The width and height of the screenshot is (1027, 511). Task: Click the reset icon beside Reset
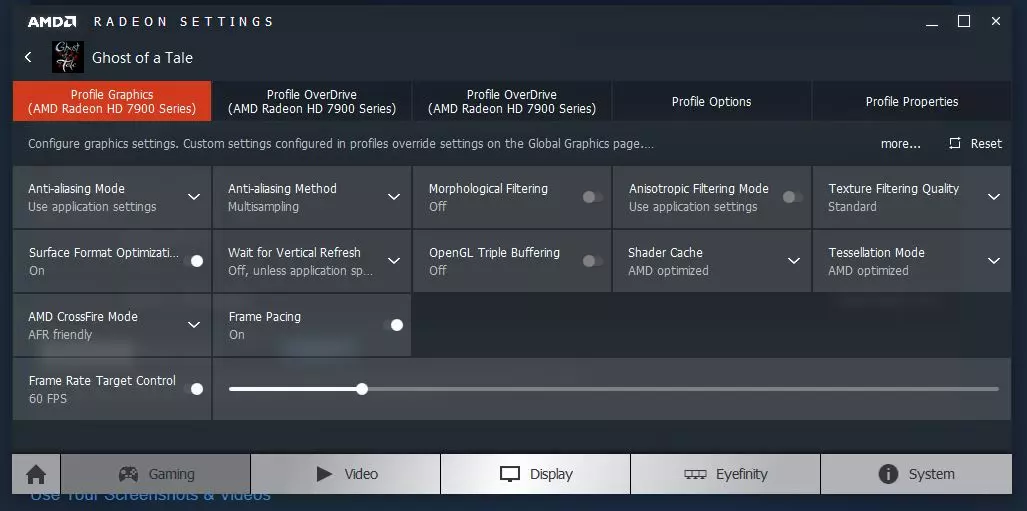point(955,143)
